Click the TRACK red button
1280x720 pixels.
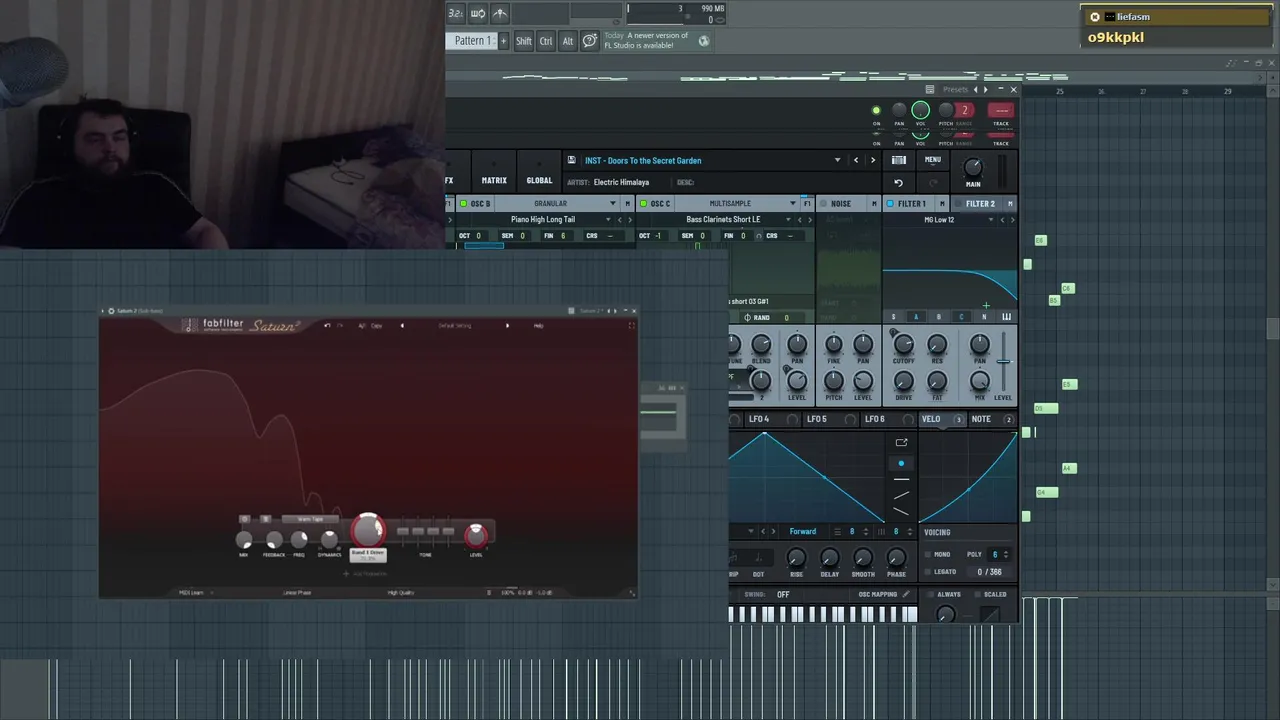click(1000, 111)
